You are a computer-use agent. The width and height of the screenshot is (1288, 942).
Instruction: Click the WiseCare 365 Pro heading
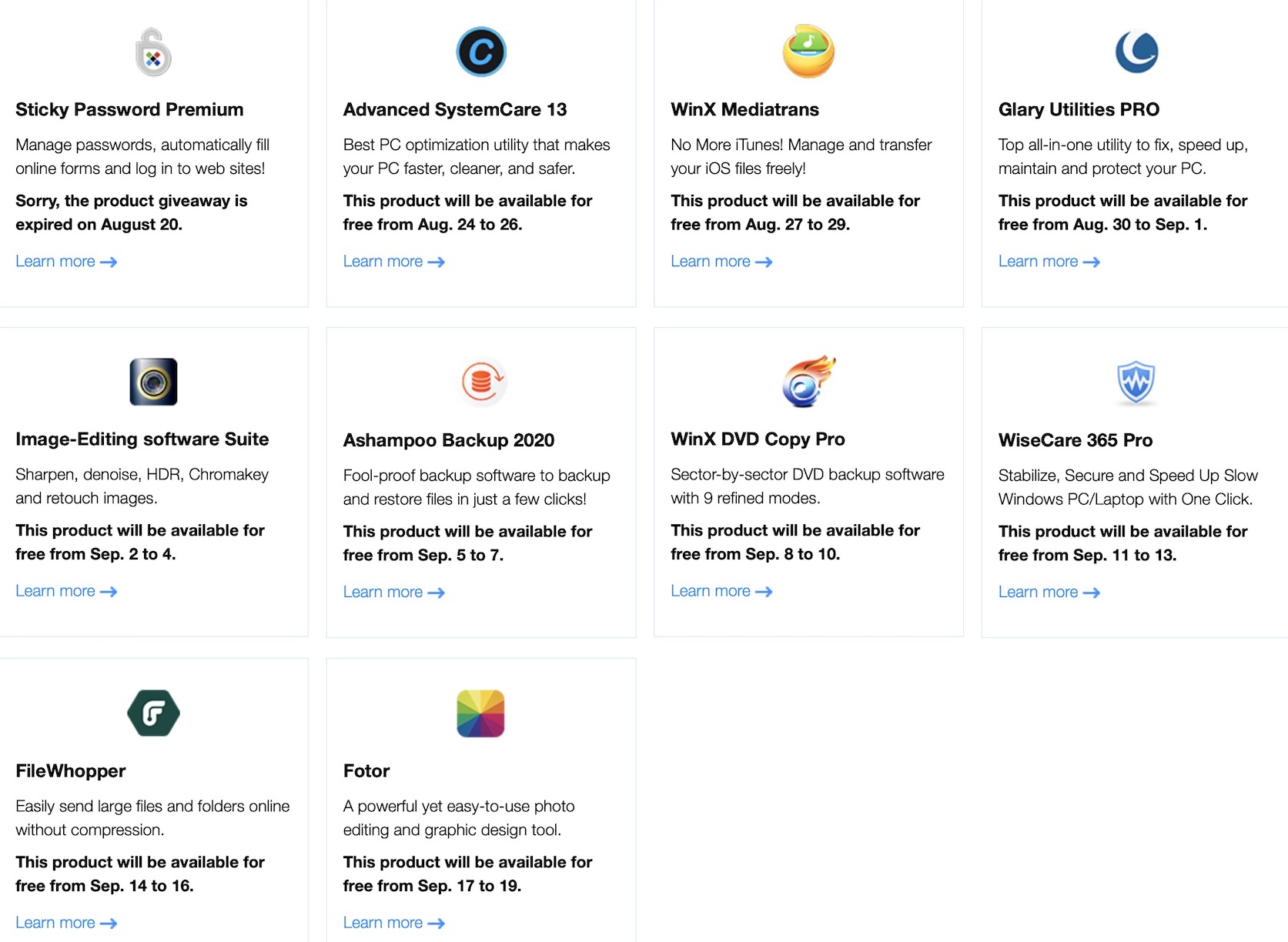(1075, 440)
